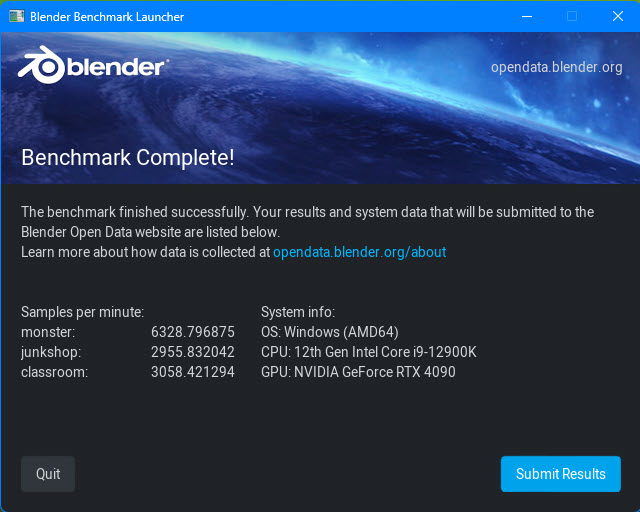Viewport: 640px width, 512px height.
Task: Select the classroom score 3058.421294
Action: pyautogui.click(x=193, y=372)
